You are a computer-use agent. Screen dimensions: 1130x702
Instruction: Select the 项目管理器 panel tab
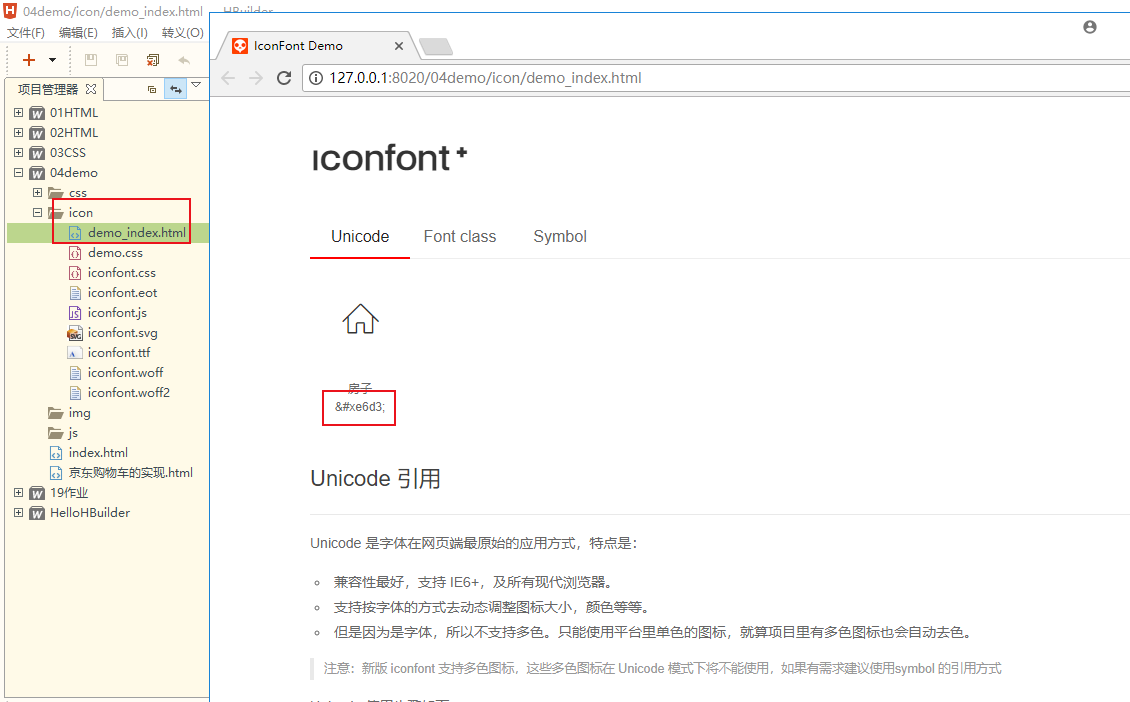(48, 89)
